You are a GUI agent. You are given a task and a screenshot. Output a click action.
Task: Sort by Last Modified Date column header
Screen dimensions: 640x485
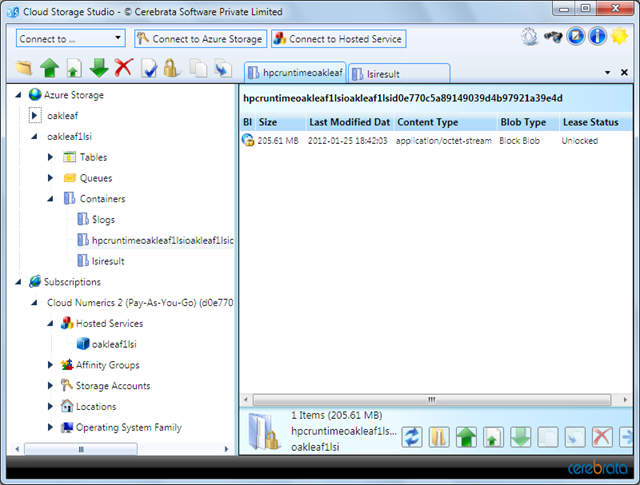[350, 122]
